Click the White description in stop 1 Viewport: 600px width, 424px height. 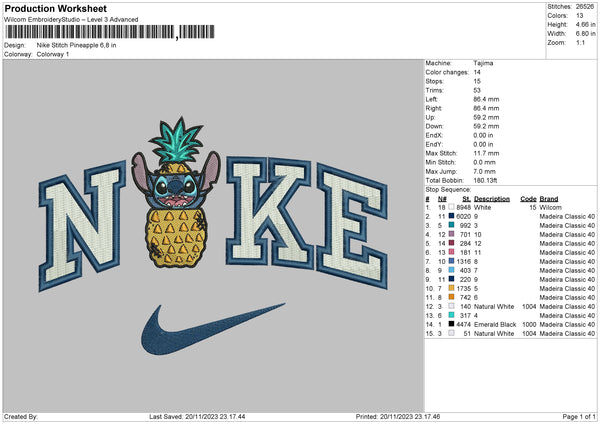coord(482,207)
